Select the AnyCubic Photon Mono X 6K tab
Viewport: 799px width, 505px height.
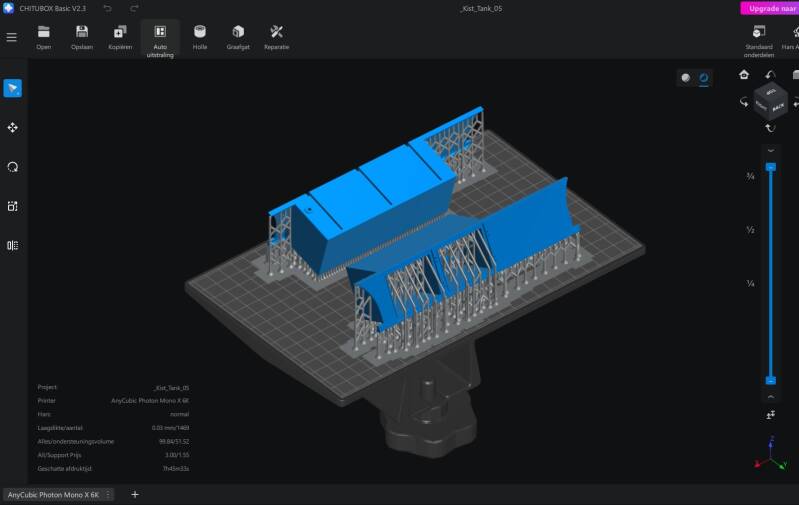tap(53, 495)
